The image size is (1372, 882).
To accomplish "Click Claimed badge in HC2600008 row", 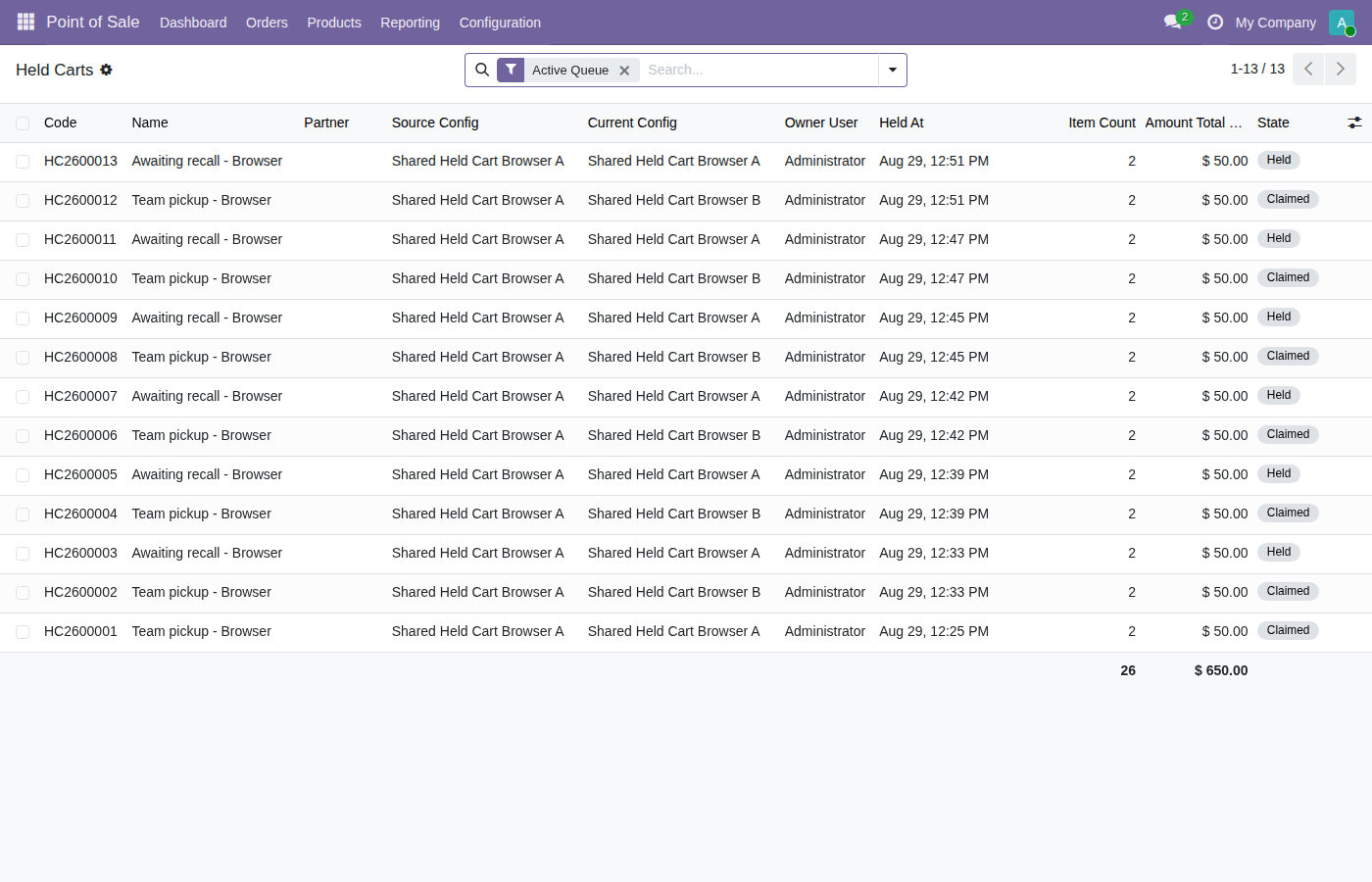I will tap(1288, 356).
